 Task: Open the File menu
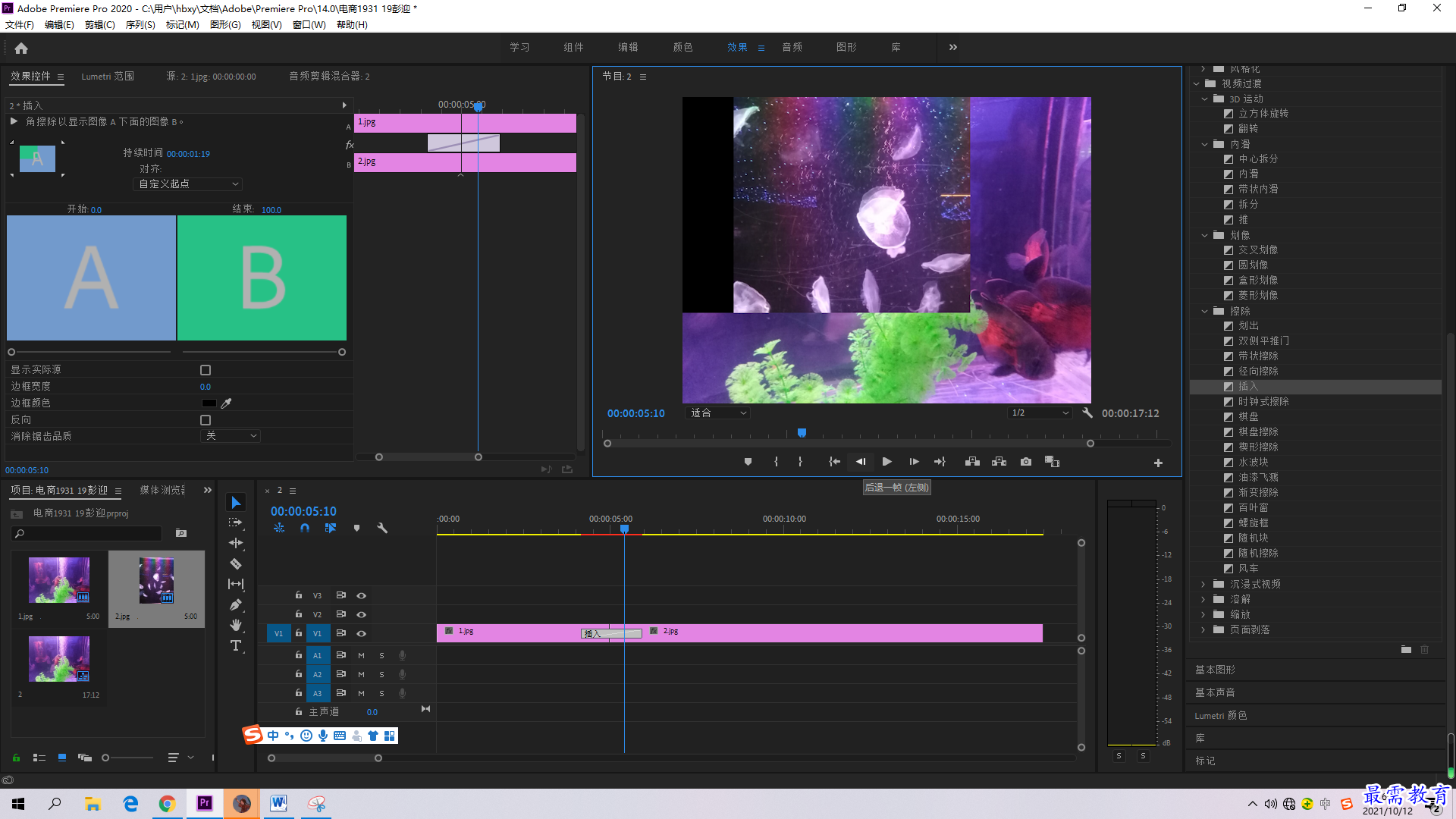(20, 25)
